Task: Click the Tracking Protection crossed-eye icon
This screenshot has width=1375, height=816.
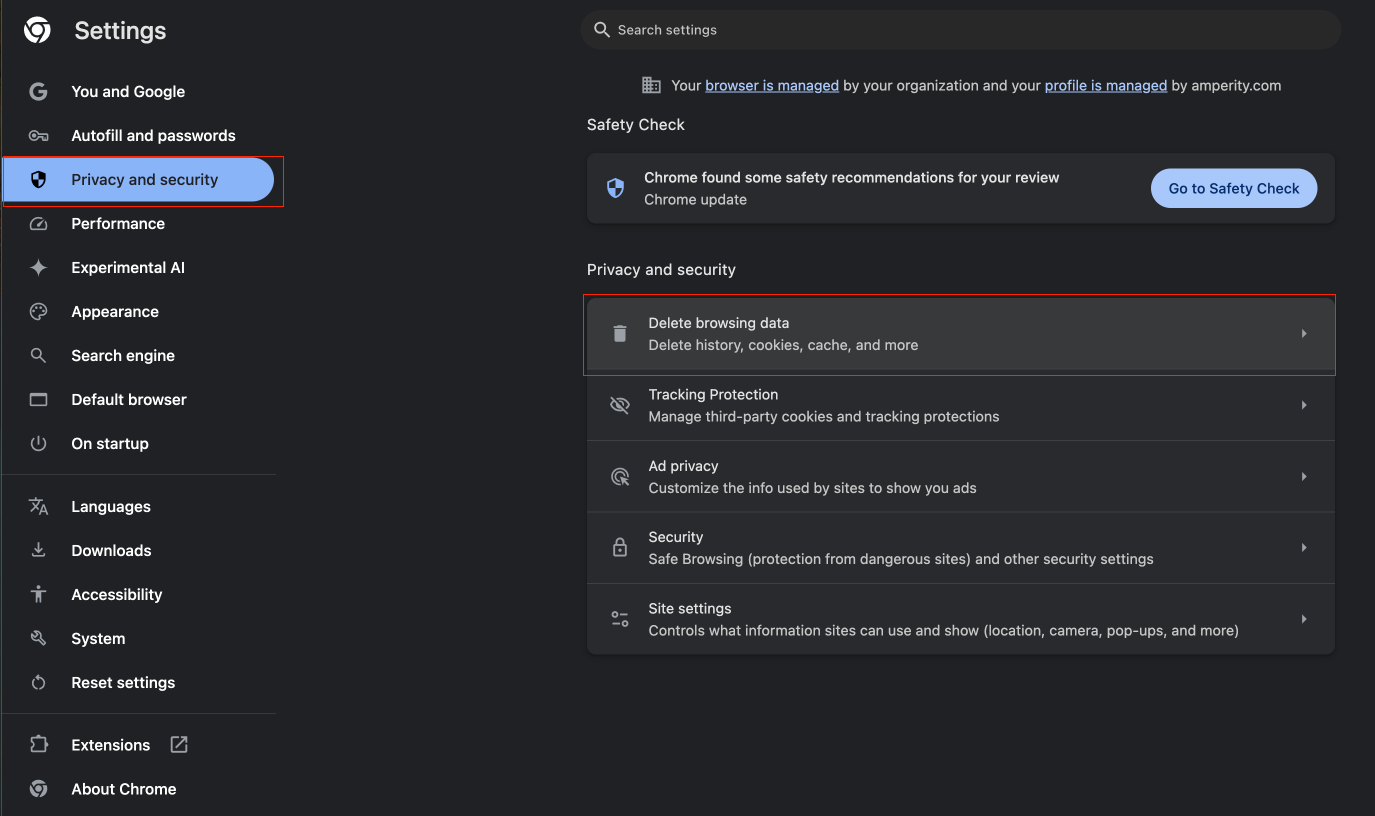Action: tap(620, 405)
